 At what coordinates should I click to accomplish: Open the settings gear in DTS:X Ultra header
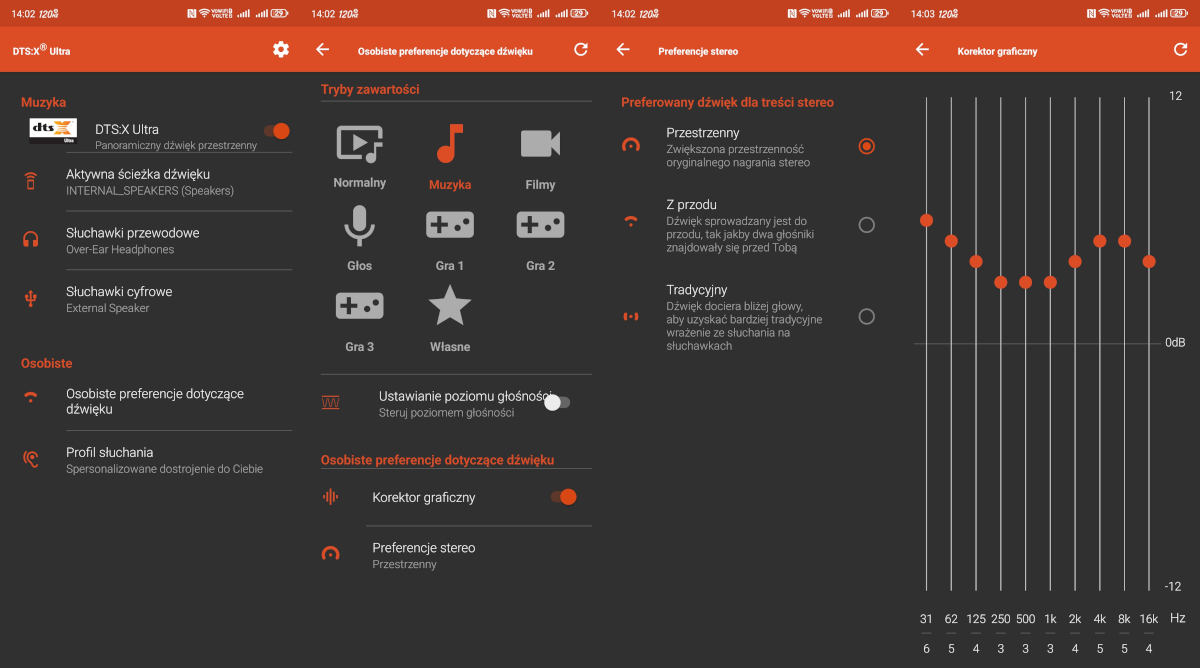[x=281, y=49]
